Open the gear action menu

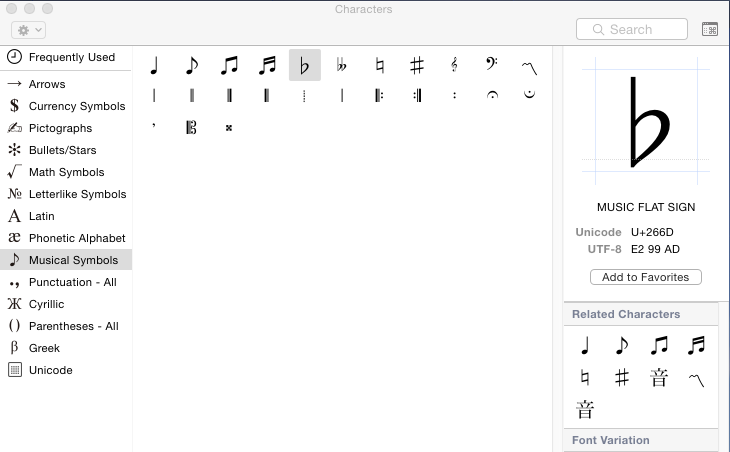(28, 30)
